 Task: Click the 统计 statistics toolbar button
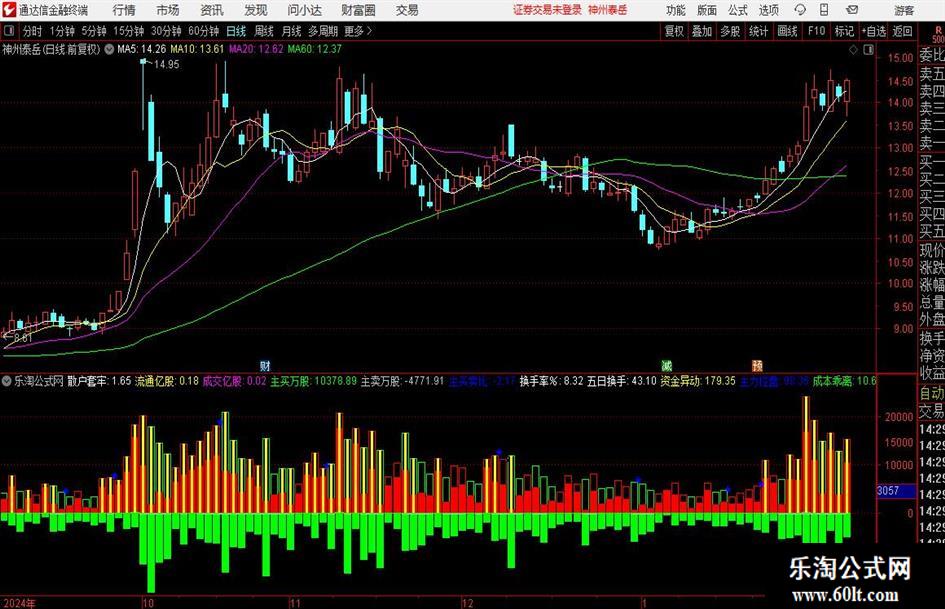coord(758,31)
